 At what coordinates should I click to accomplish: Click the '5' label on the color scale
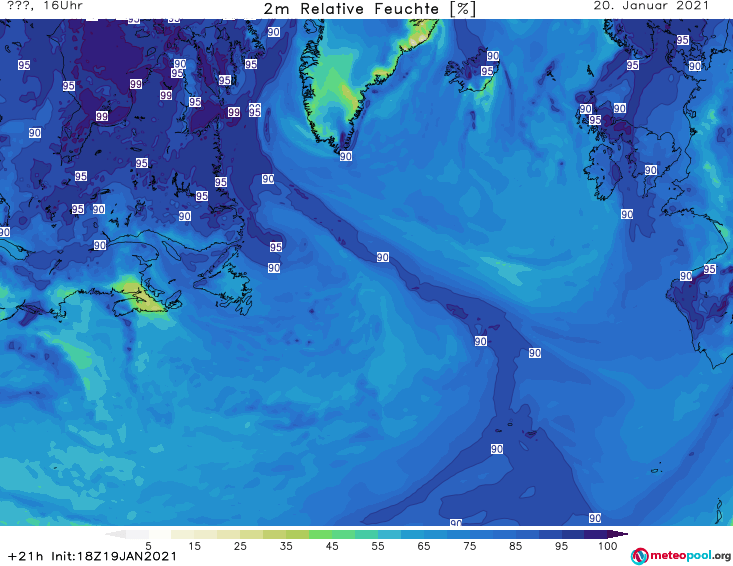tap(149, 546)
